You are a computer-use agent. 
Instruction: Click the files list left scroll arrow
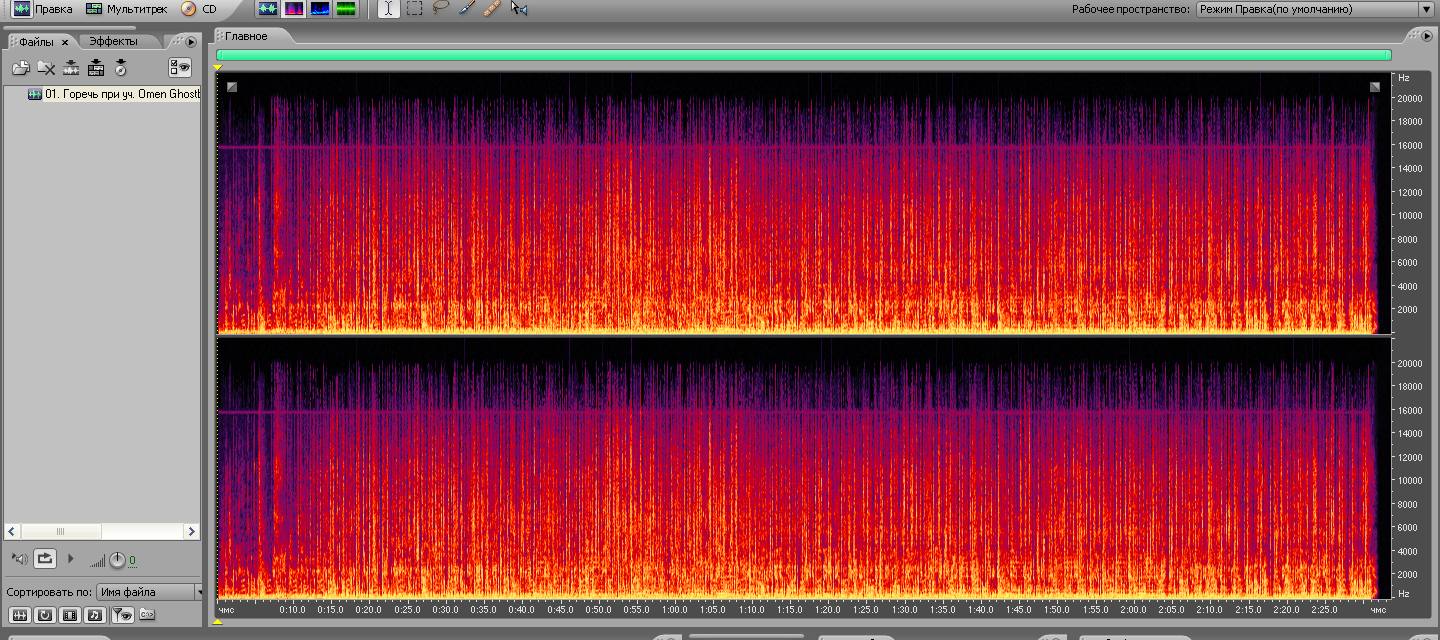12,532
